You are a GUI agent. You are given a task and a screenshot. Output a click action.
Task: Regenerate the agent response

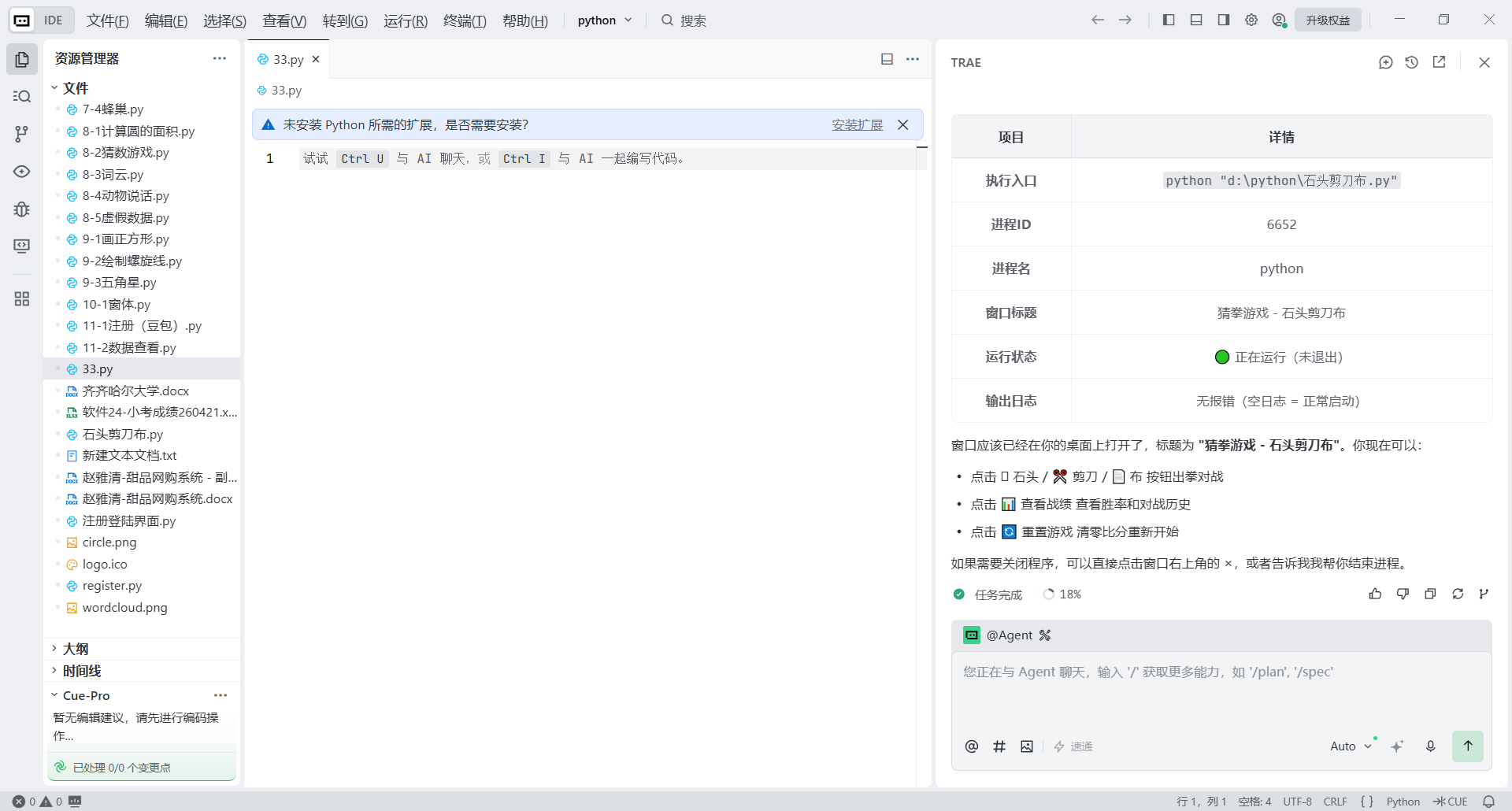[x=1458, y=594]
